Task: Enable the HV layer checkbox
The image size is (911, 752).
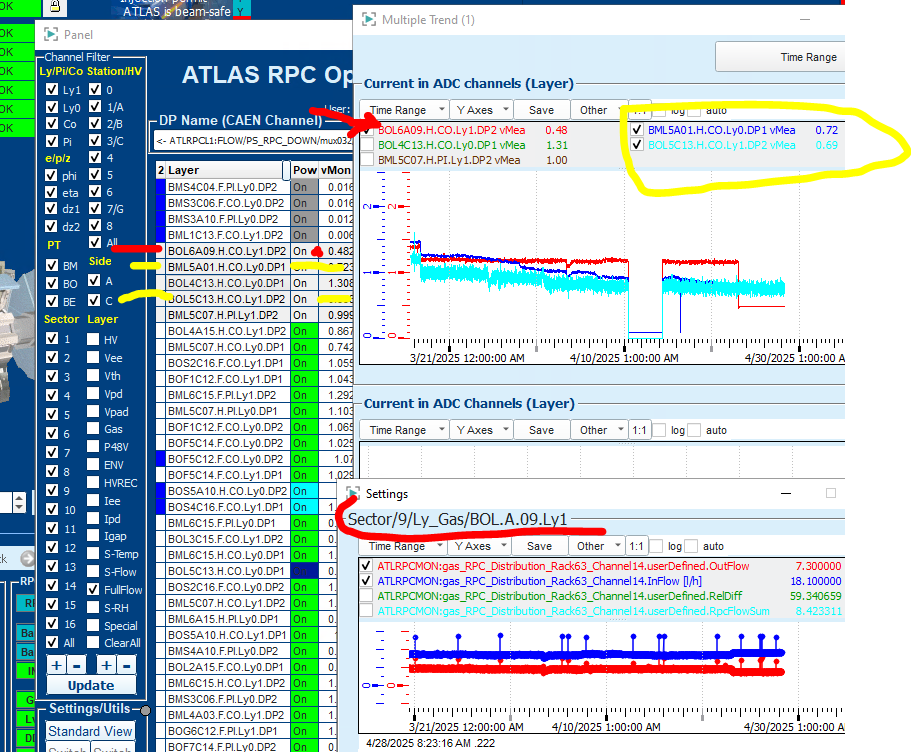Action: pos(94,339)
